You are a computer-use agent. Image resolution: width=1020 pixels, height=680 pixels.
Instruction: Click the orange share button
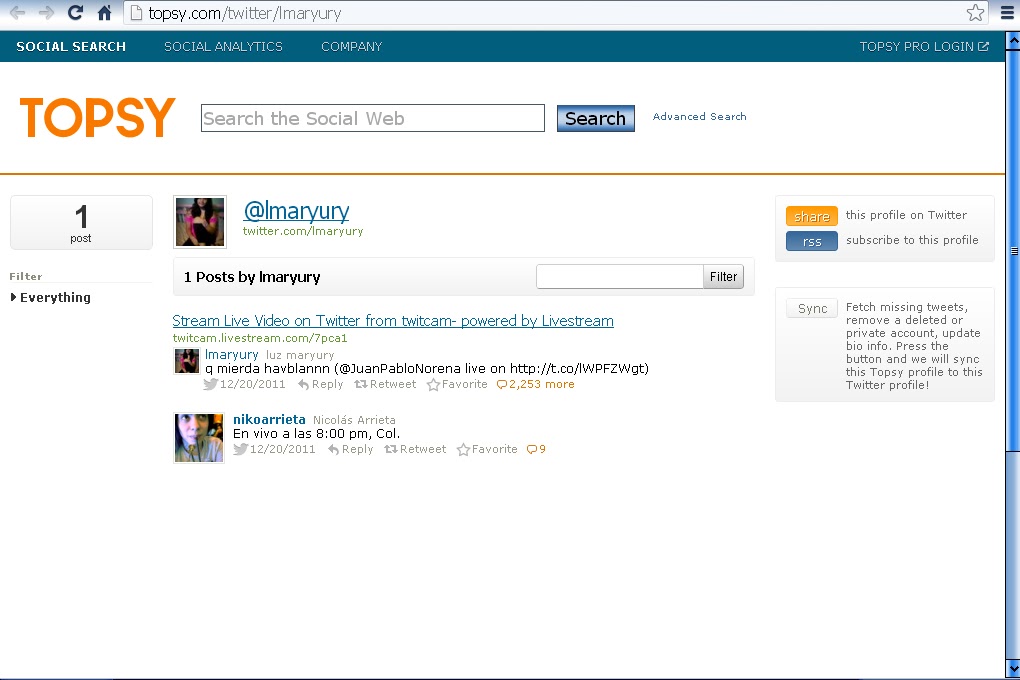coord(812,216)
